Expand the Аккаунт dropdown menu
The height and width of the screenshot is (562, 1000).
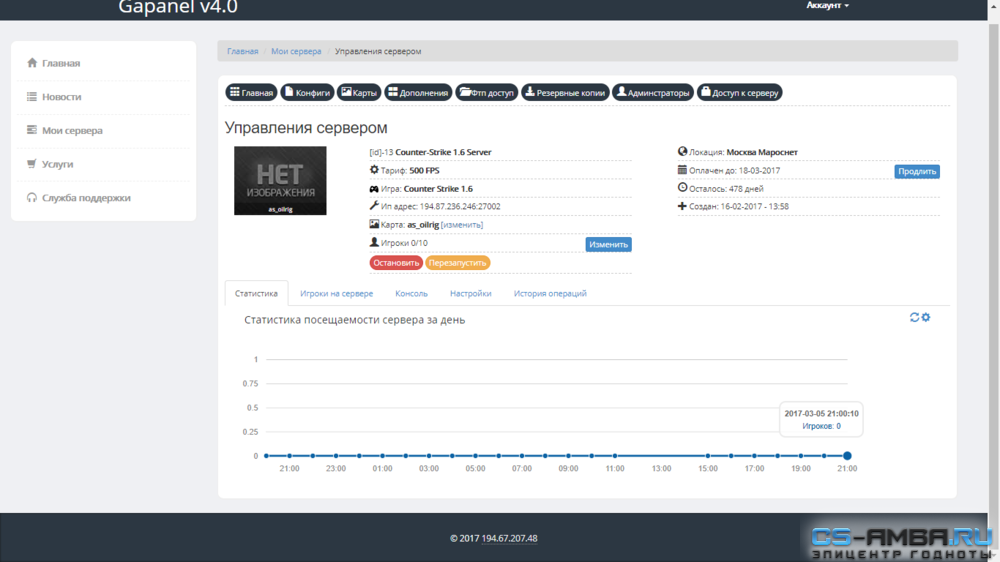(x=827, y=5)
